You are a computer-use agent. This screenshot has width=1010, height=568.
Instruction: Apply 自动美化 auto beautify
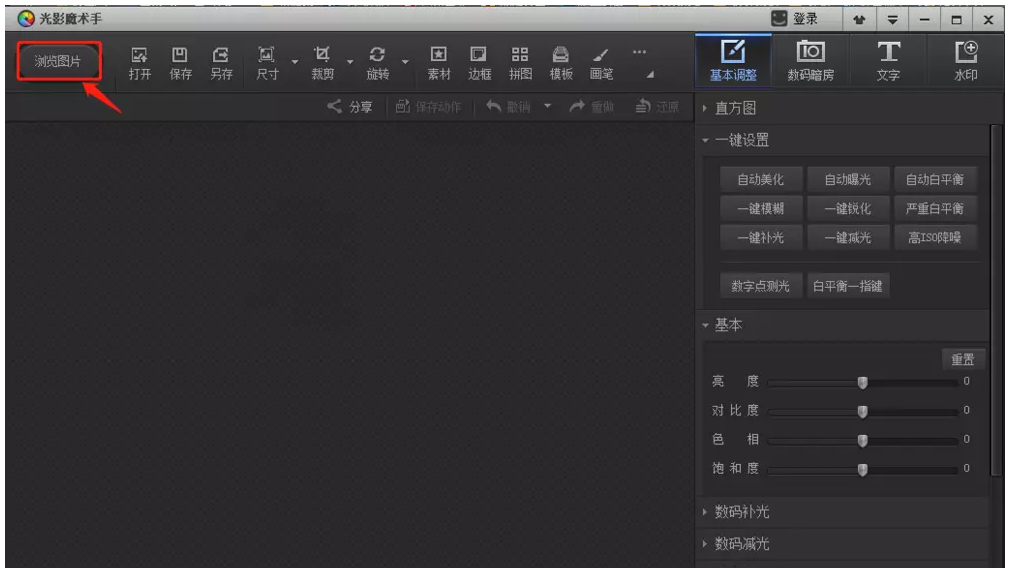coord(761,180)
